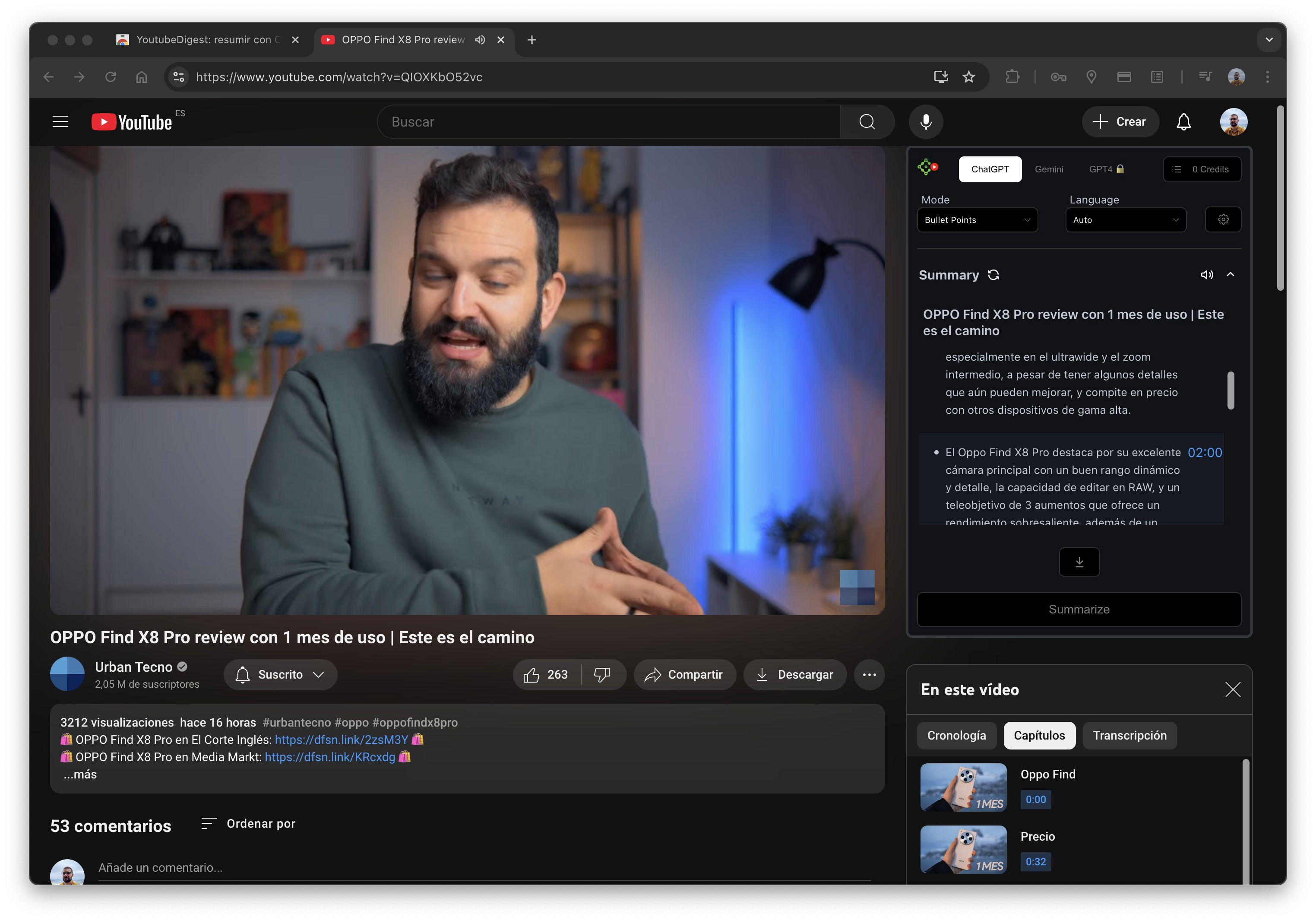This screenshot has height=921, width=1316.
Task: Switch to YoutubeDigest browser tab
Action: pos(208,40)
